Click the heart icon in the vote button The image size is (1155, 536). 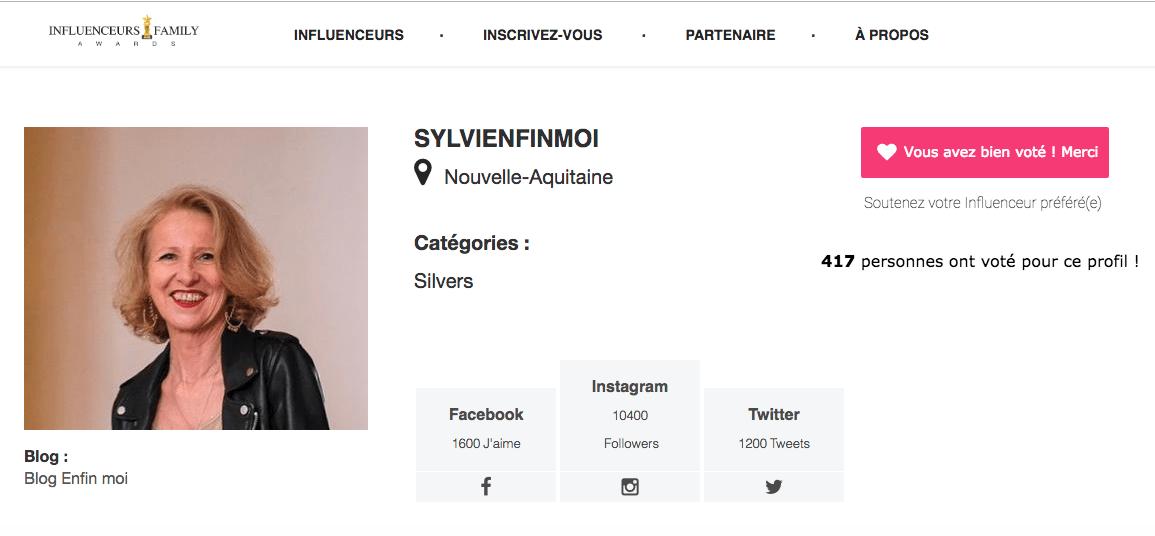point(886,152)
